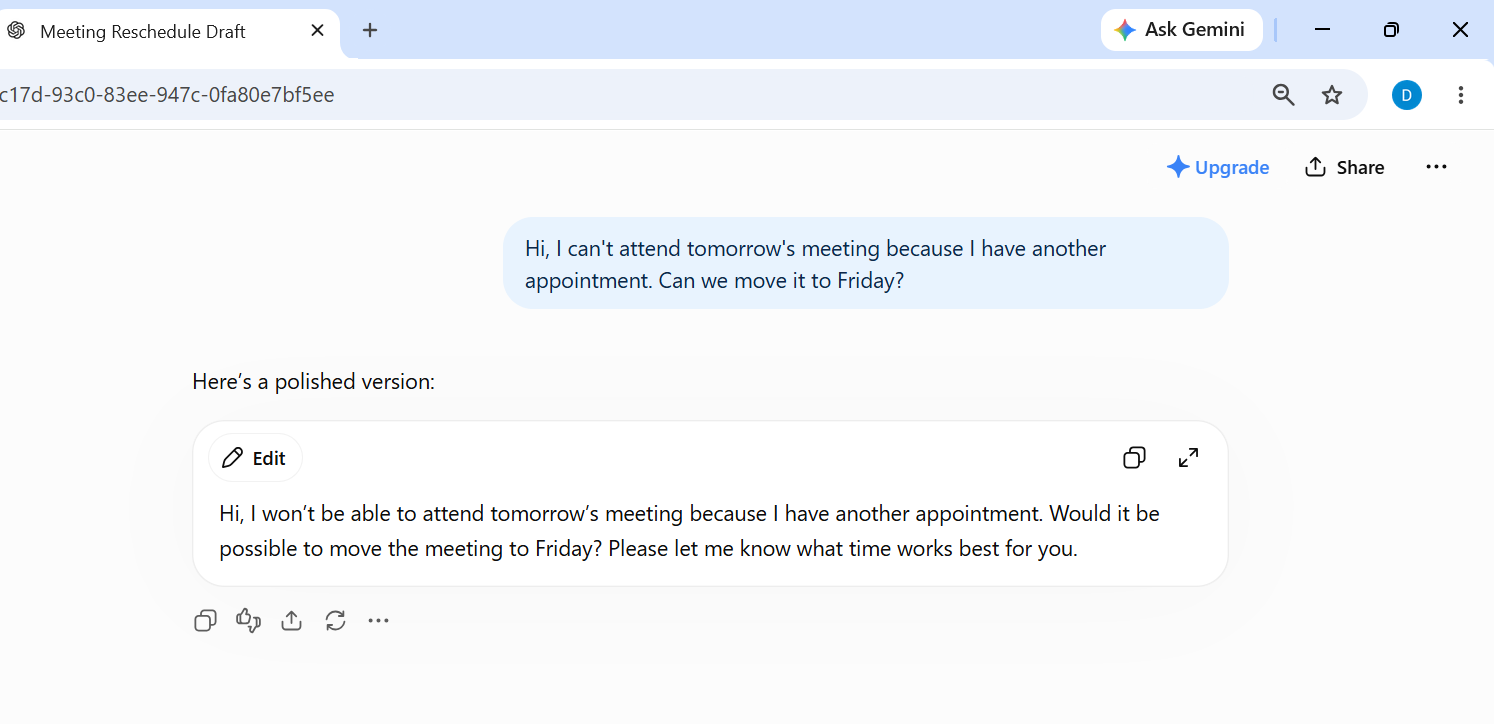
Task: Click the Edit button on draft
Action: (255, 458)
